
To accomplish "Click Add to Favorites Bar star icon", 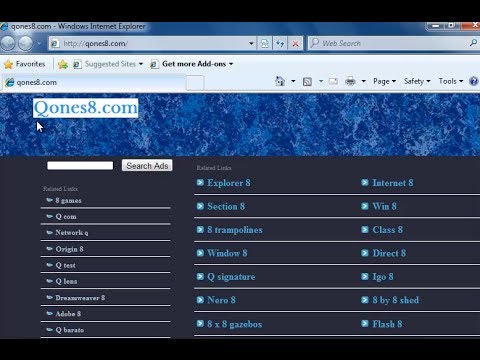I will pos(63,64).
